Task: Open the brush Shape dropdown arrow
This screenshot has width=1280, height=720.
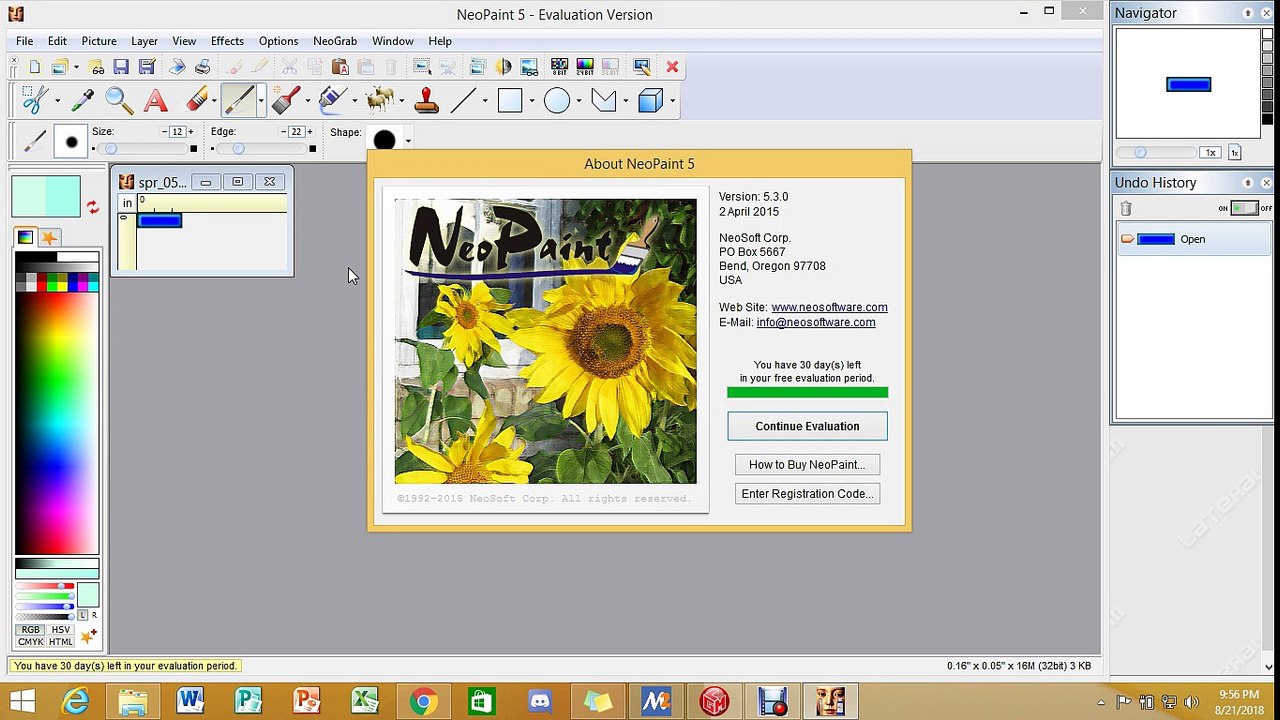Action: click(408, 140)
